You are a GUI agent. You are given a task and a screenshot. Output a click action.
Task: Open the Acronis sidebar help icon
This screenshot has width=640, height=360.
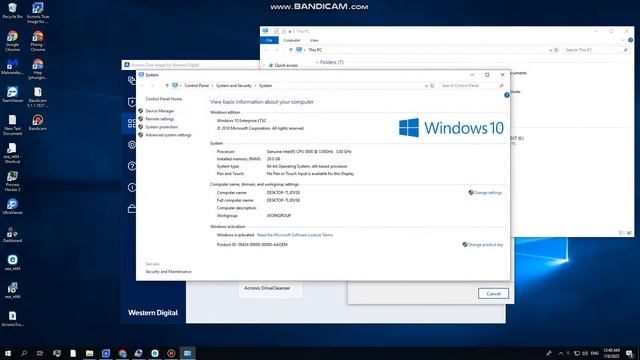tap(131, 166)
